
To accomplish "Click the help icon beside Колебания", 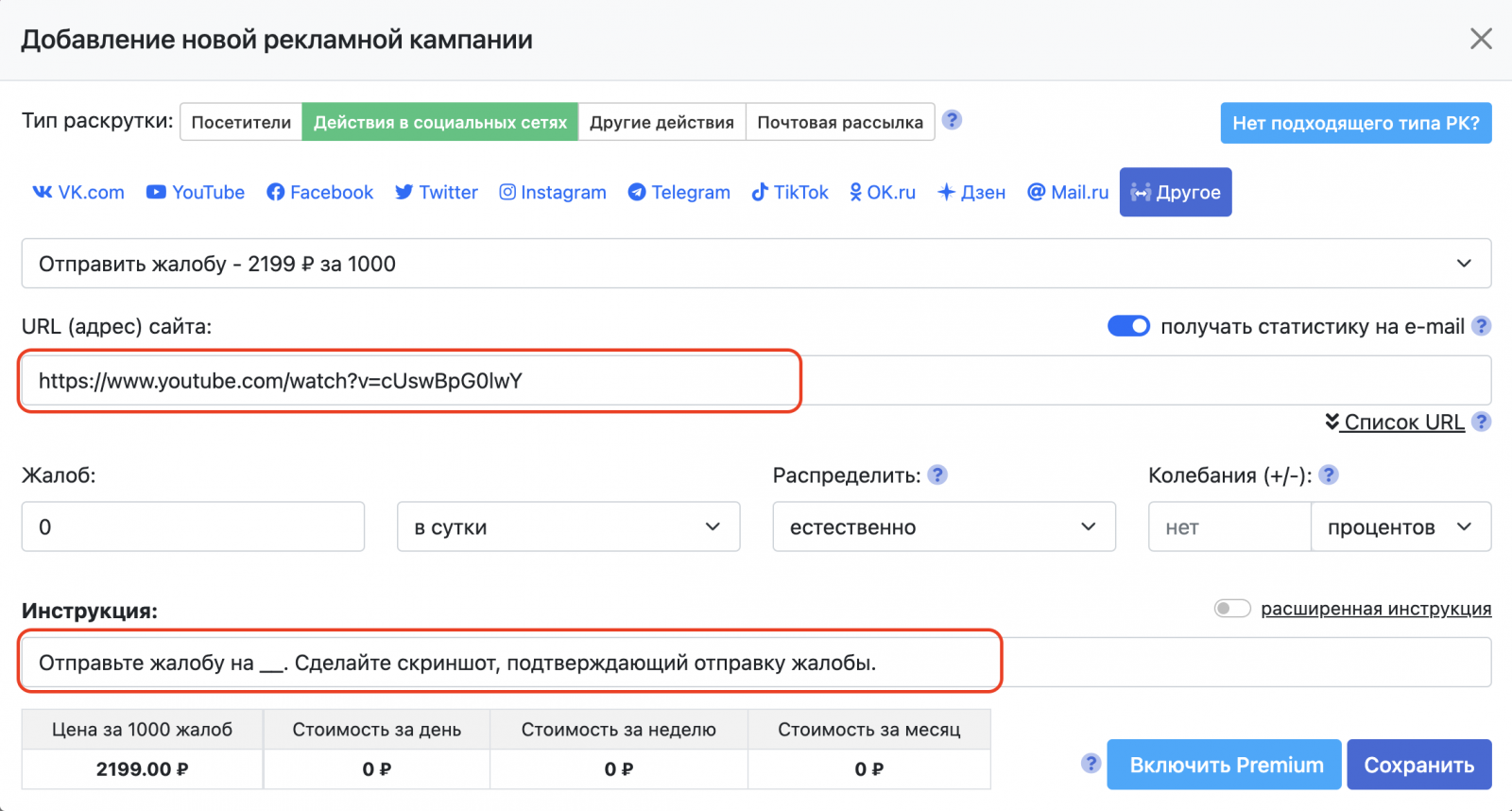I will pyautogui.click(x=1329, y=475).
